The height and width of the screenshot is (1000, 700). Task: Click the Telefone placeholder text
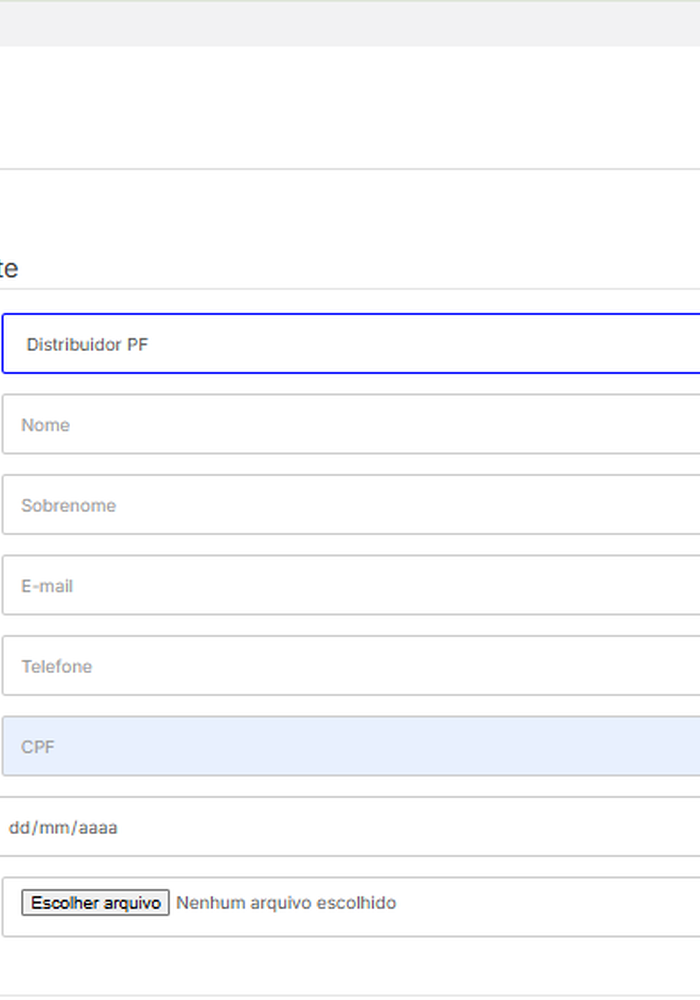click(56, 667)
